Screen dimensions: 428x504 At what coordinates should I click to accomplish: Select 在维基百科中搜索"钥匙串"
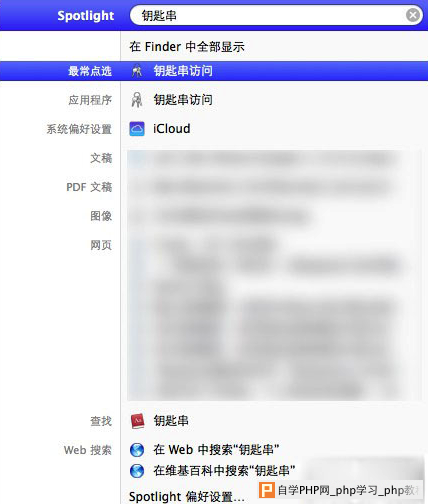pyautogui.click(x=224, y=471)
